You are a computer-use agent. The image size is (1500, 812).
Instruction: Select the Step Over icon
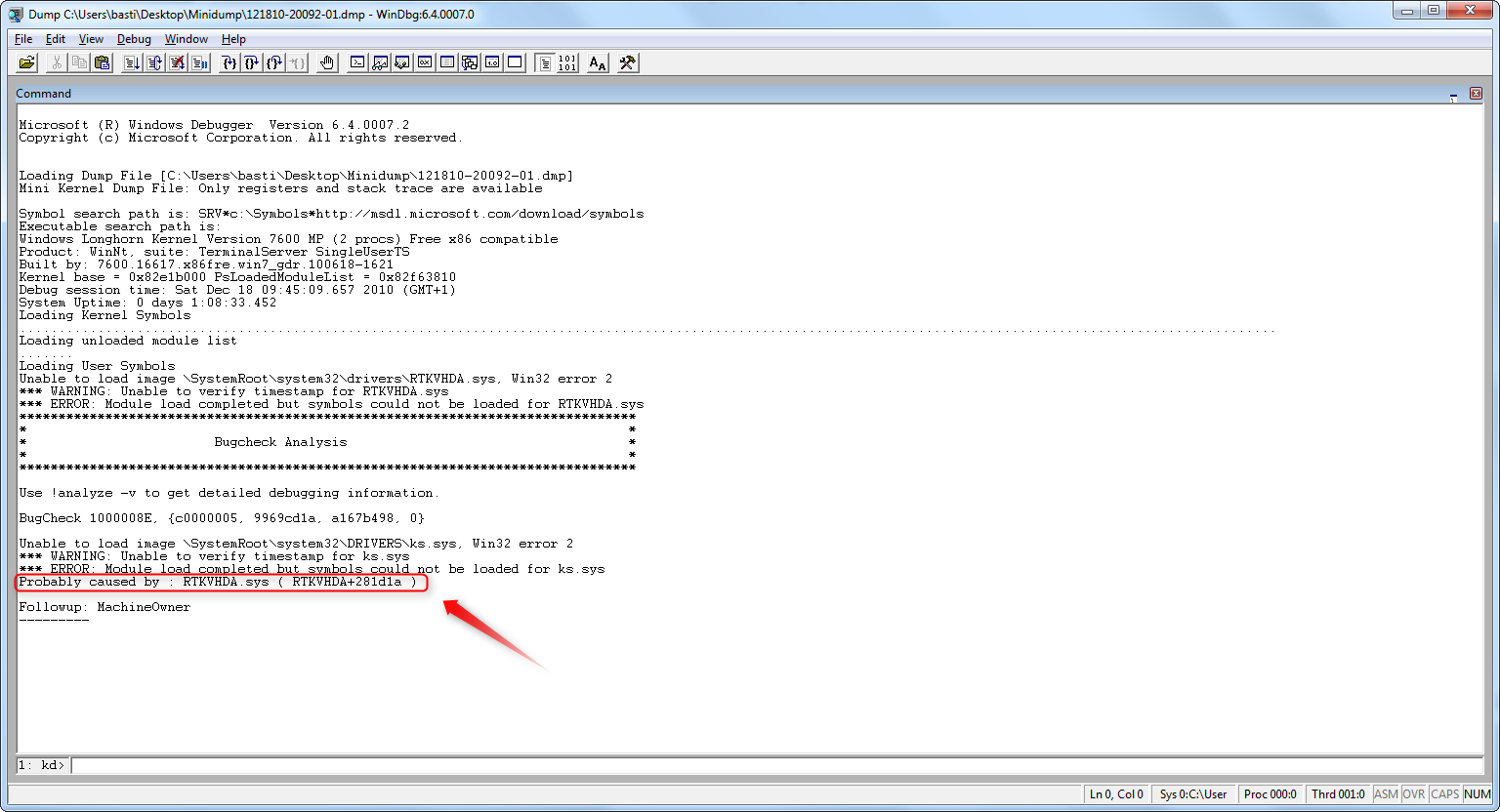(250, 62)
